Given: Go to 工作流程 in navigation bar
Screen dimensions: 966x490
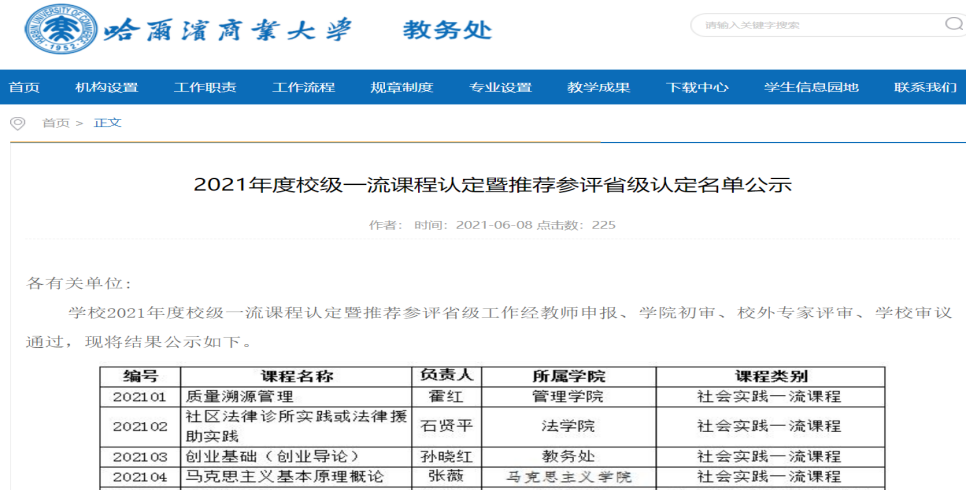Looking at the screenshot, I should pyautogui.click(x=303, y=87).
